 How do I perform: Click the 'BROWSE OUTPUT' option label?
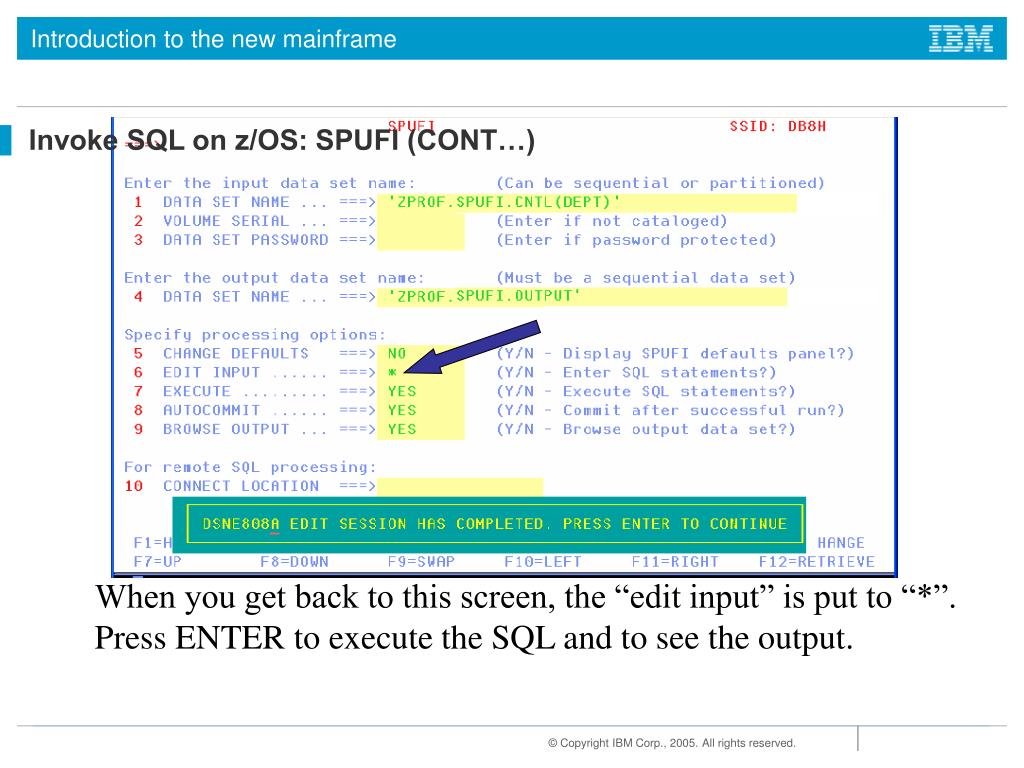point(226,430)
